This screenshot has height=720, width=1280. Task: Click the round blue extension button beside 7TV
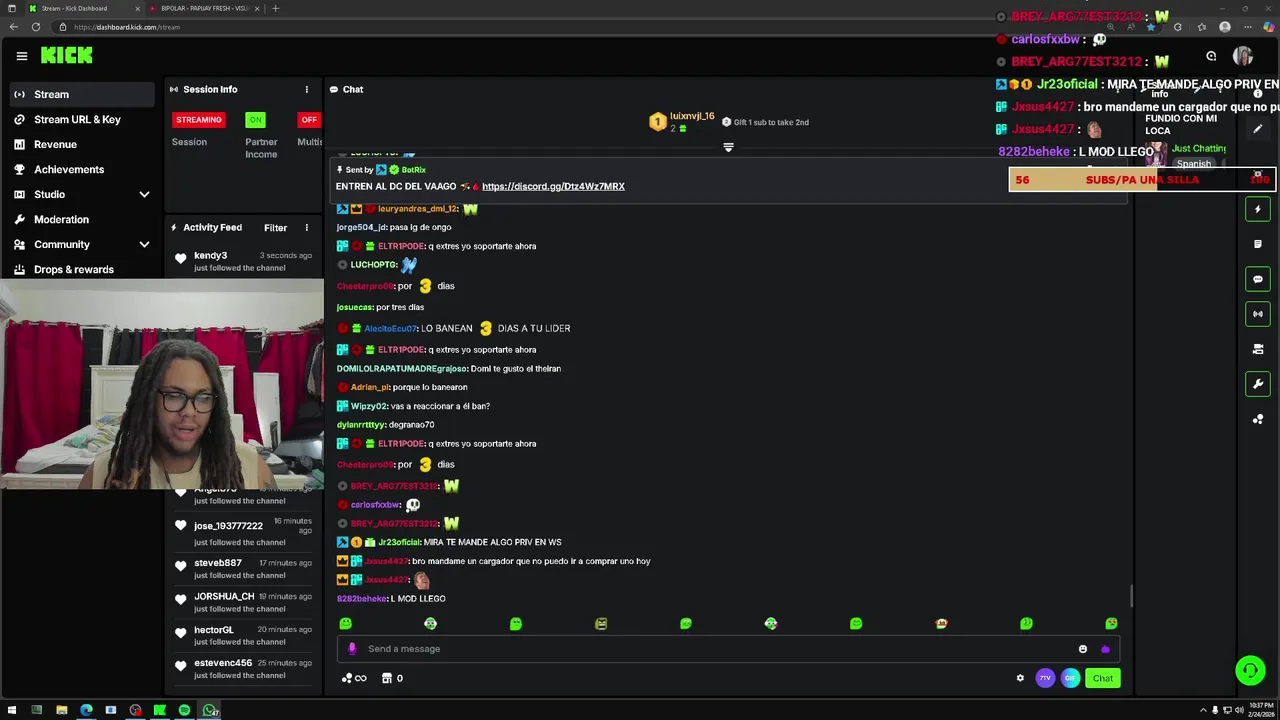pyautogui.click(x=1070, y=678)
